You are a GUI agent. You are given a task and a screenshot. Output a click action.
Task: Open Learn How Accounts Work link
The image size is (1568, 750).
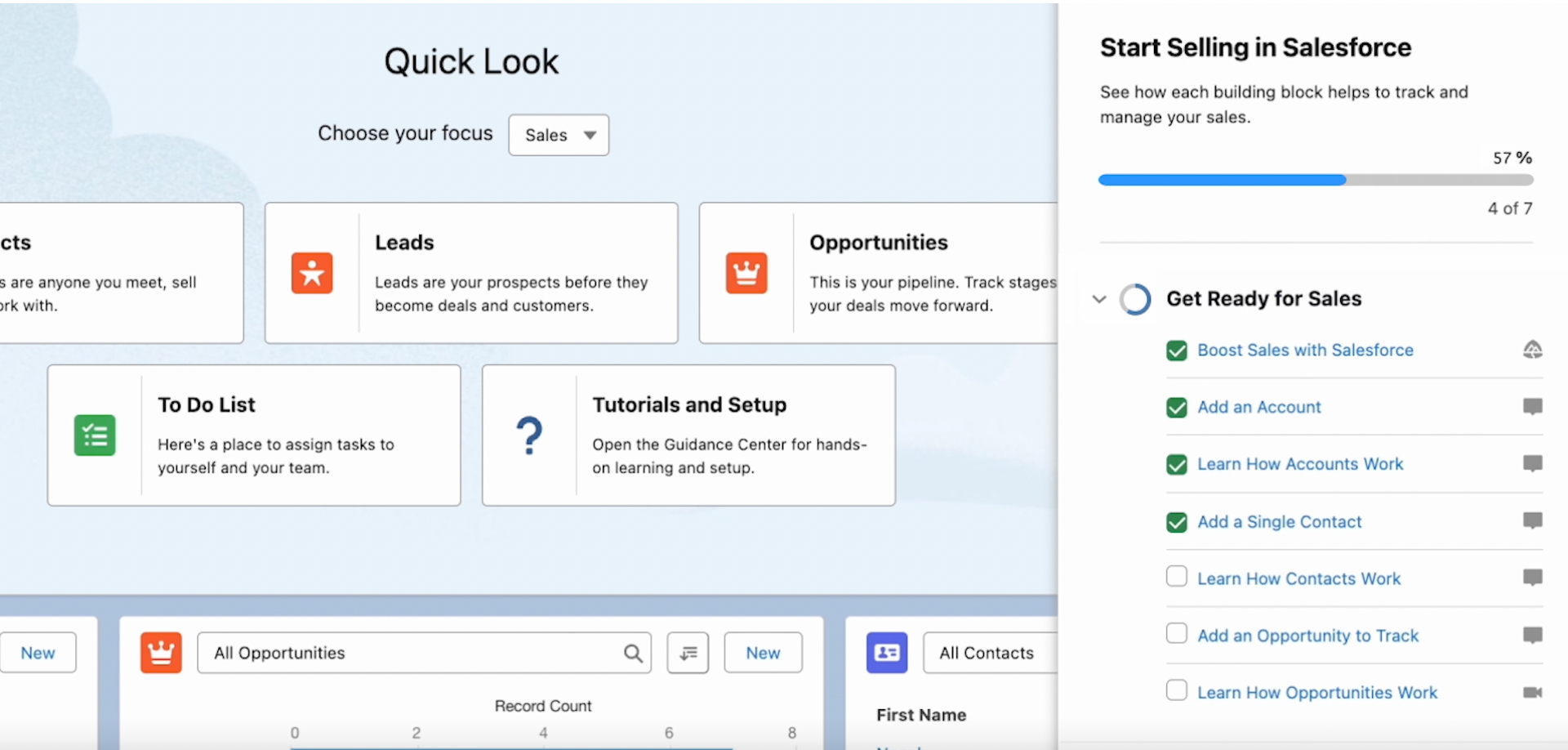coord(1300,464)
